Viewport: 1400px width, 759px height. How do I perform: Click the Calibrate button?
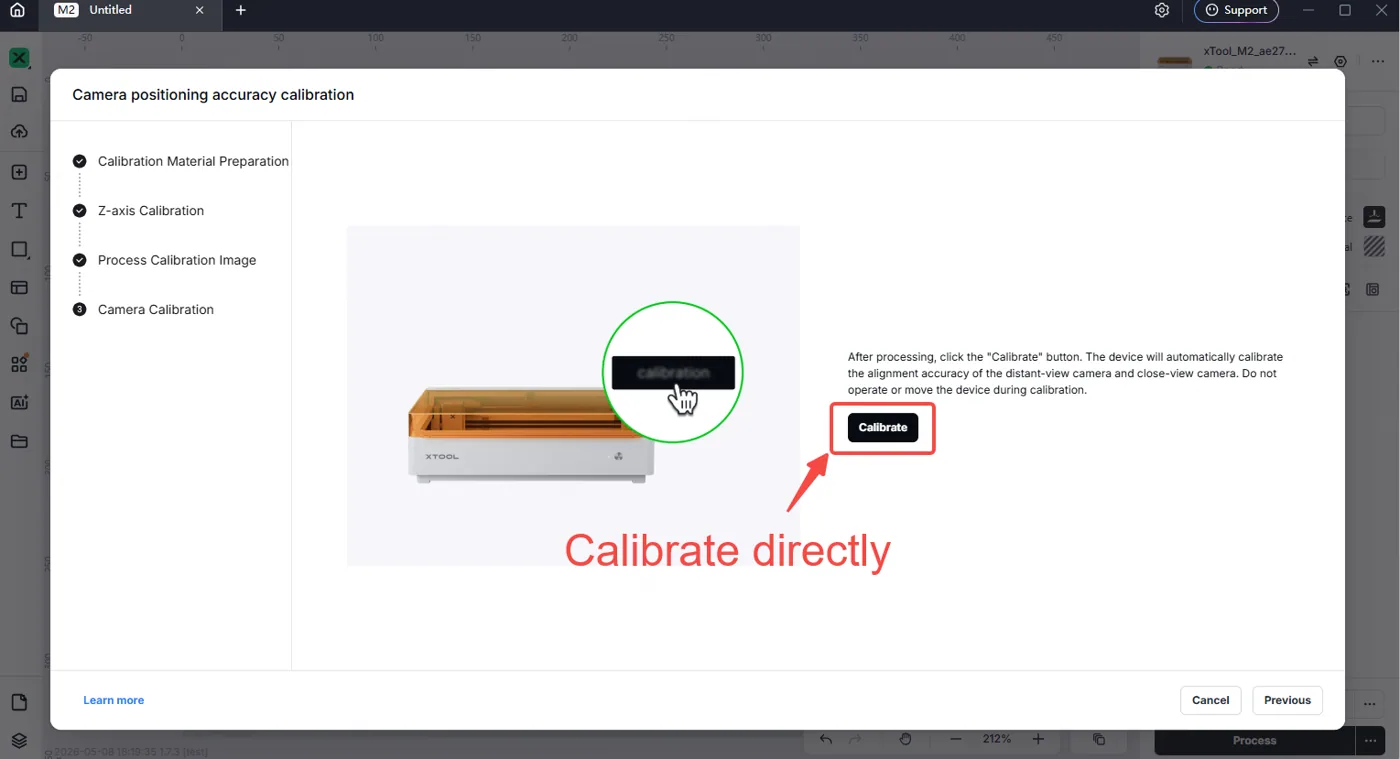point(883,427)
